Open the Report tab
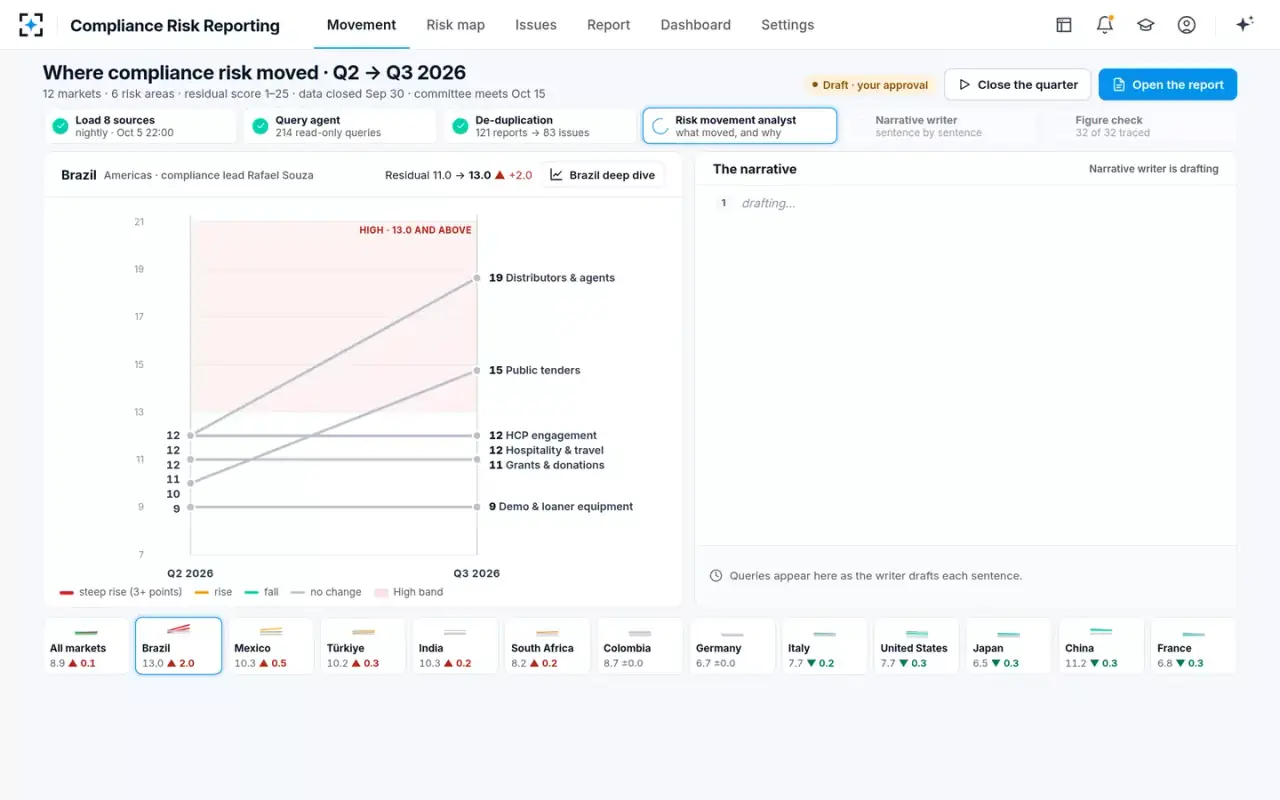The image size is (1280, 800). (x=609, y=25)
